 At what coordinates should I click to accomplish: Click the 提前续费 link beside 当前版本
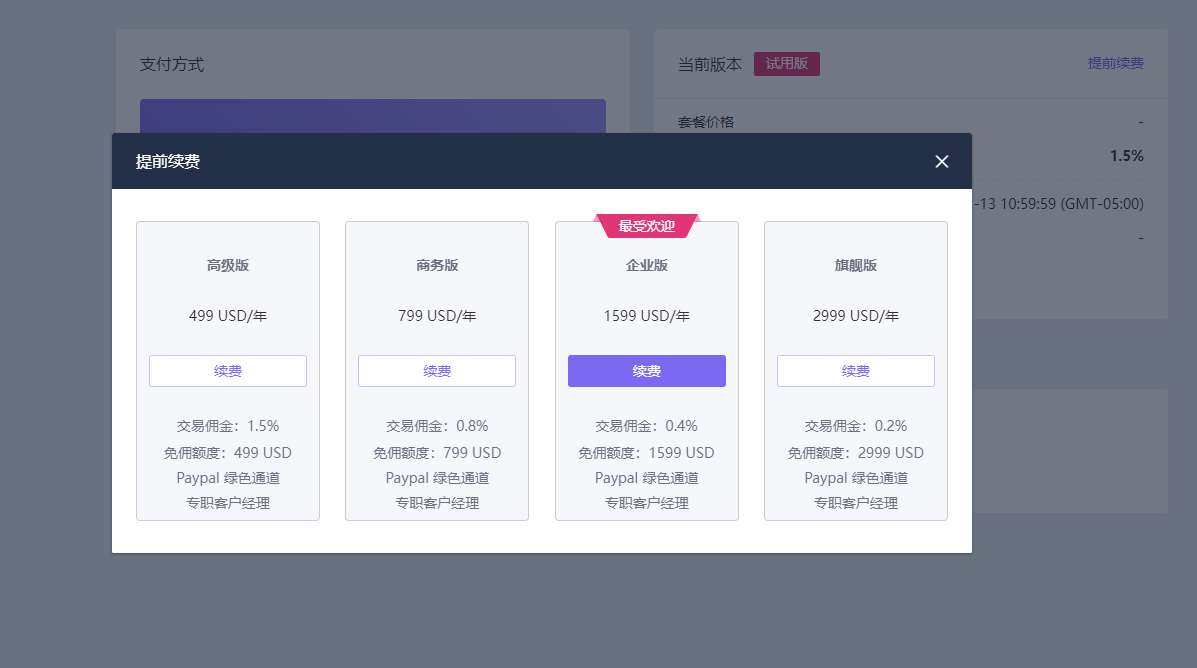[1115, 63]
